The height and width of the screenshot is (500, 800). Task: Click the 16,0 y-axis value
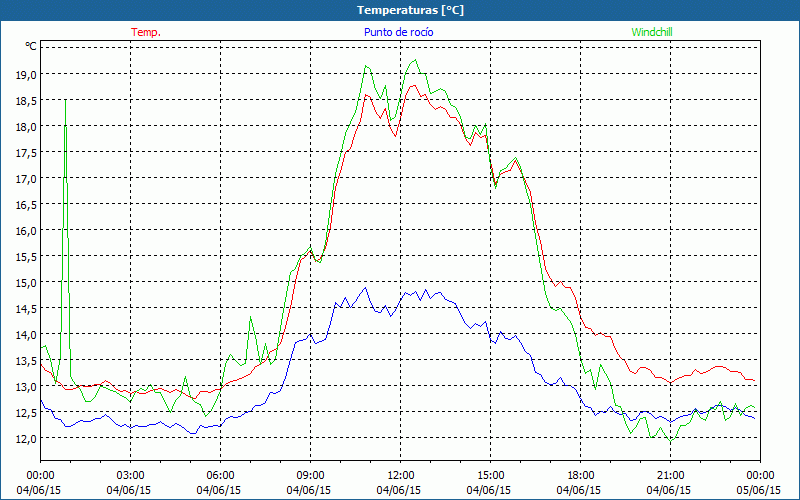click(27, 231)
